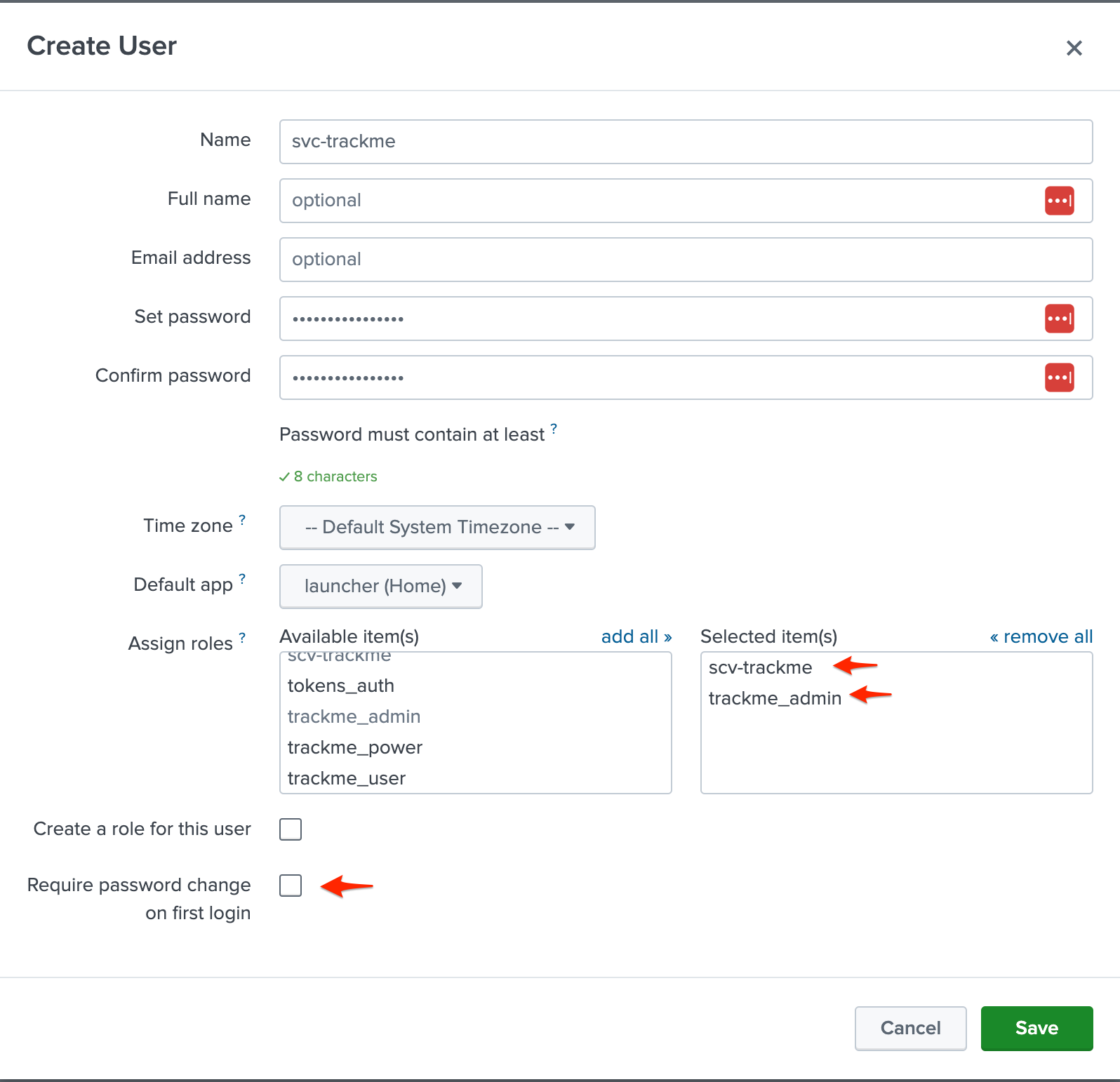This screenshot has width=1120, height=1082.
Task: Click the green Save button
Action: click(1036, 1028)
